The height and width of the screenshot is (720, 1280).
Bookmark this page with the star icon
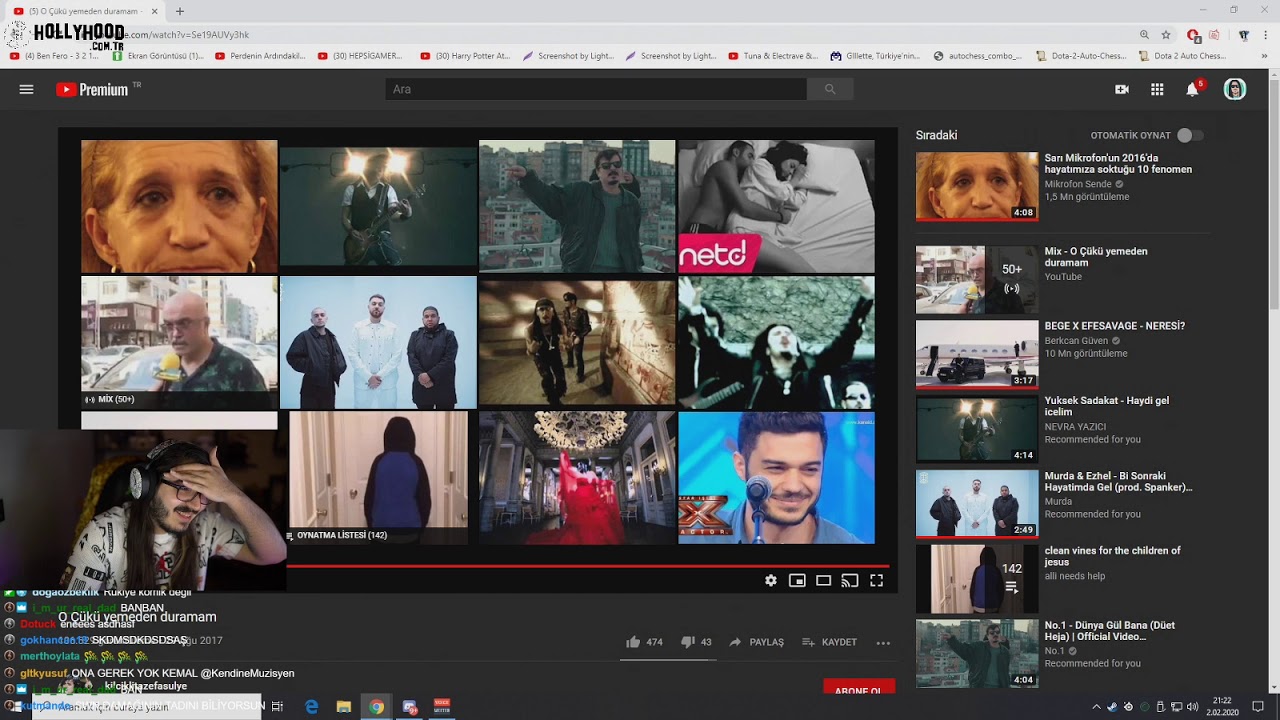(1166, 35)
